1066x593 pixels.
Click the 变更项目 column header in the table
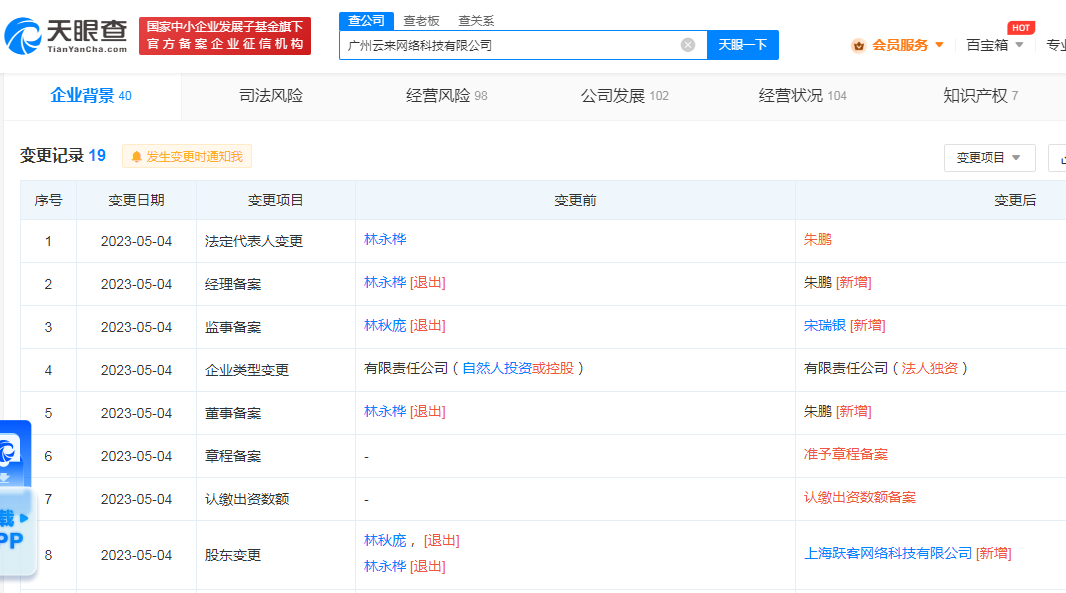tap(275, 201)
